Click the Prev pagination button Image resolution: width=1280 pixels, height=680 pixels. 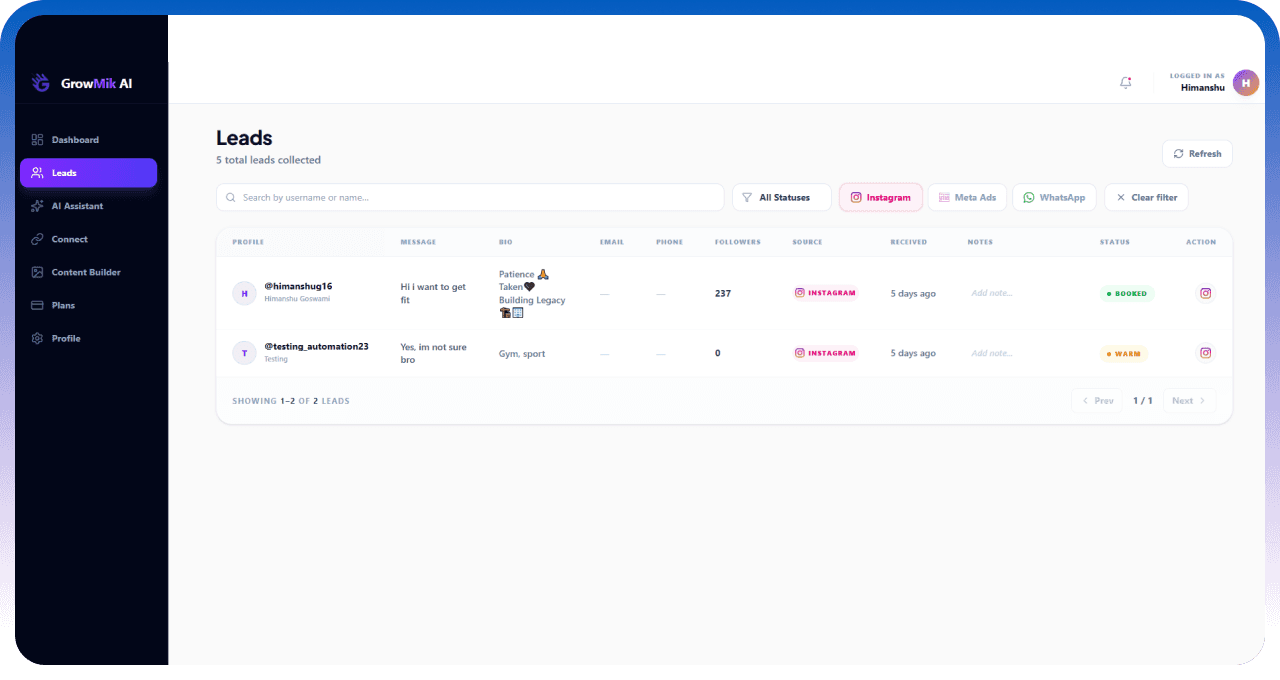coord(1097,401)
